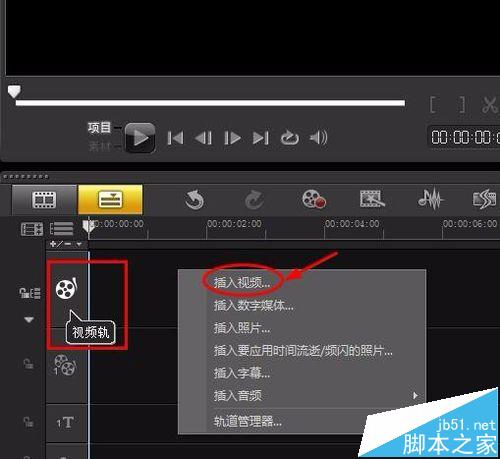Viewport: 500px width, 459px height.
Task: Select 项目 (Project) playback mode
Action: pyautogui.click(x=99, y=127)
